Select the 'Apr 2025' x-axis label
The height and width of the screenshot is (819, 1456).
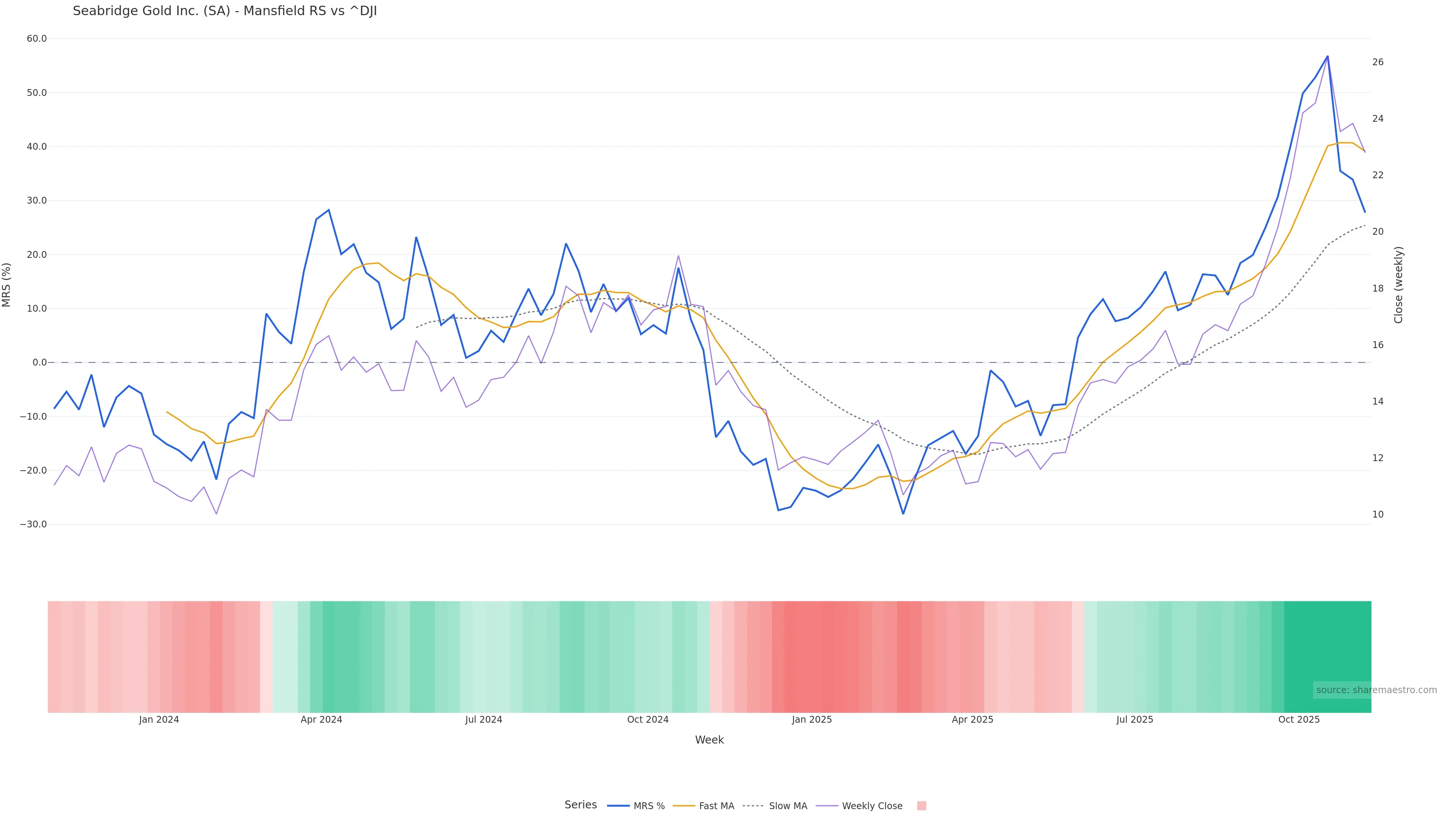pos(972,720)
